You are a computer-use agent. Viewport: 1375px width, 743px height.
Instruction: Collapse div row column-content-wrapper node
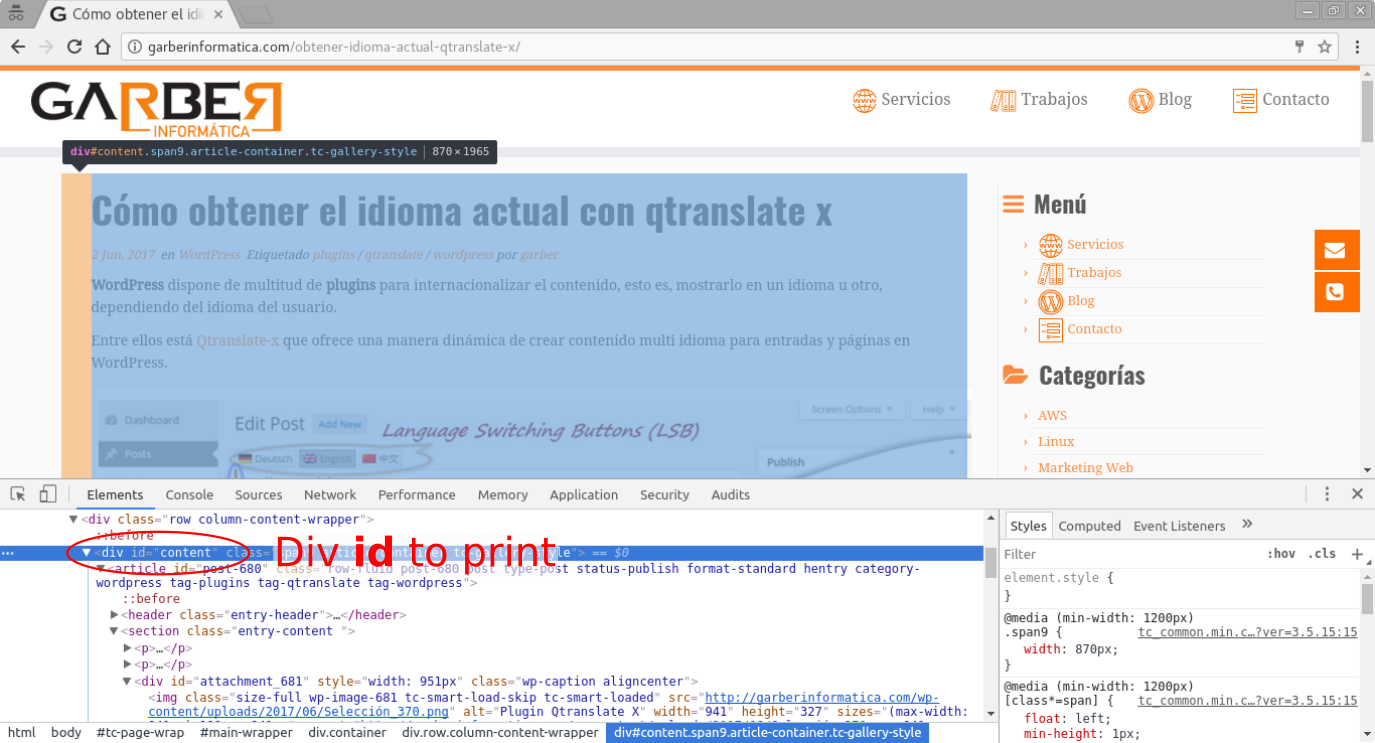(73, 520)
